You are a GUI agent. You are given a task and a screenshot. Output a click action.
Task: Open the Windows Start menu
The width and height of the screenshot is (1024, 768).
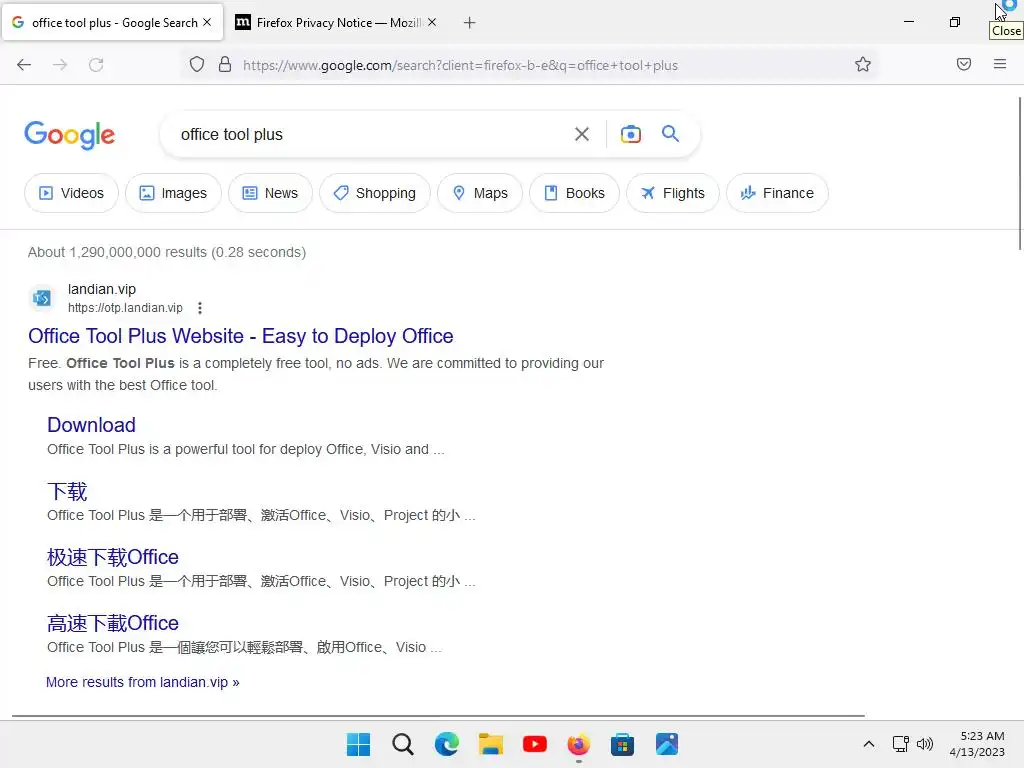[359, 744]
